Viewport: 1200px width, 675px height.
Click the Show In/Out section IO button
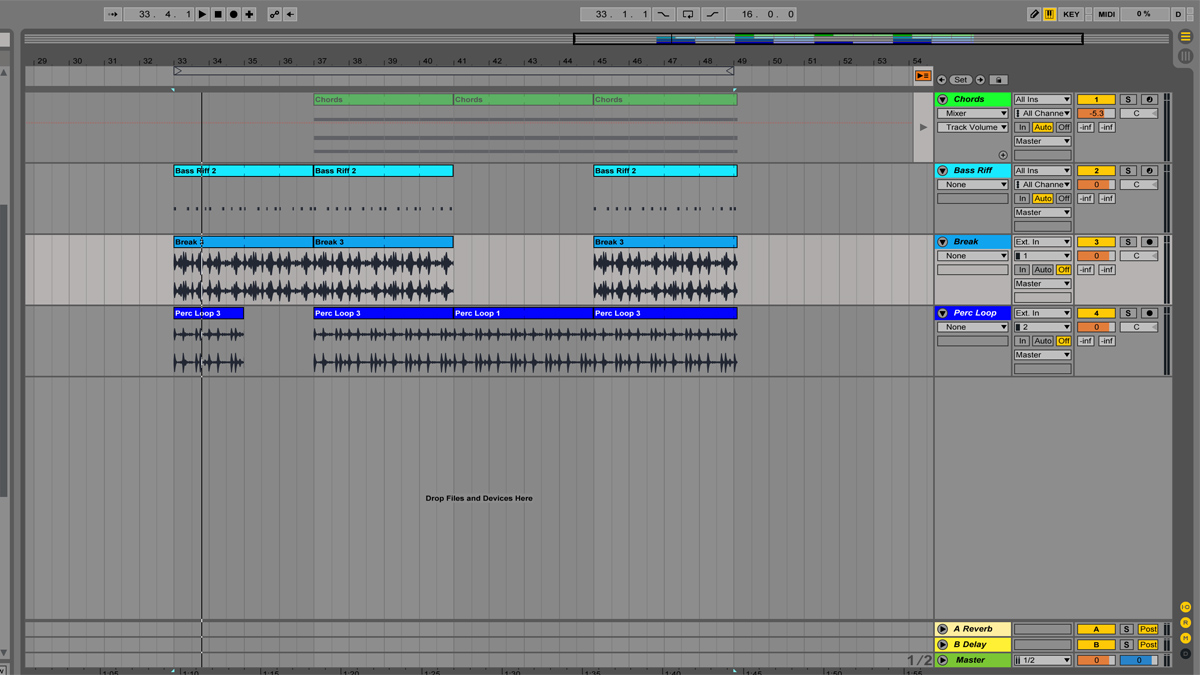click(x=1186, y=607)
